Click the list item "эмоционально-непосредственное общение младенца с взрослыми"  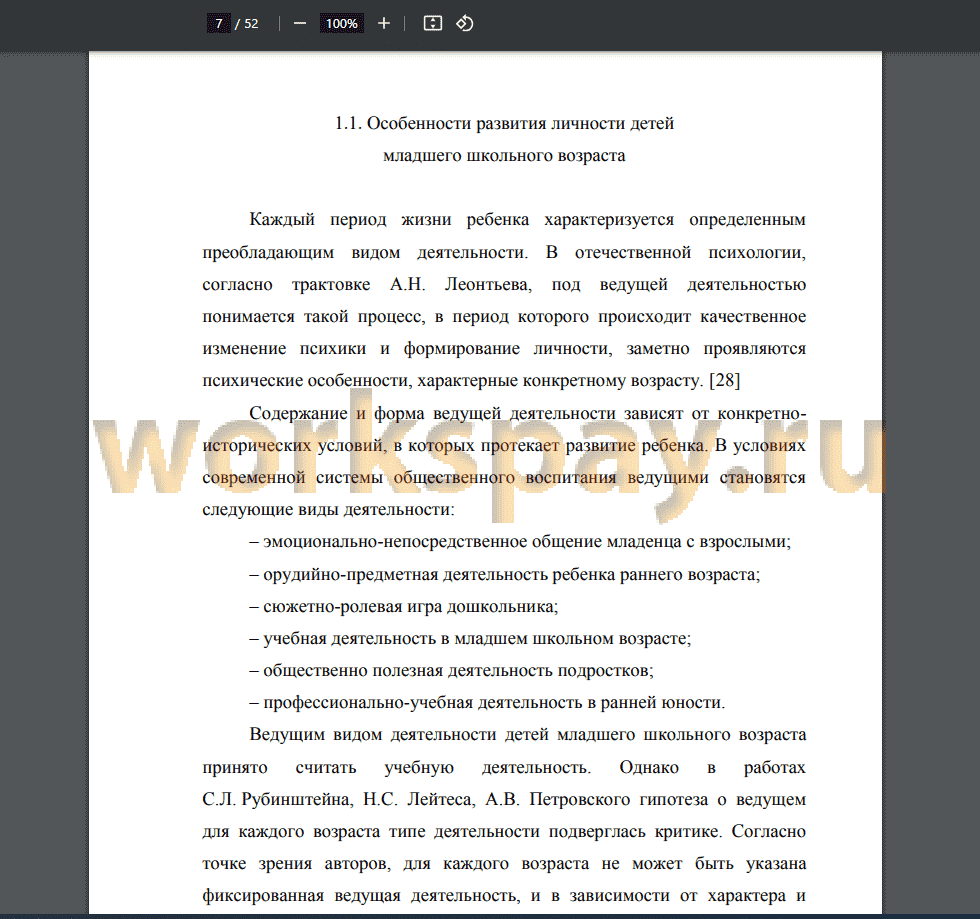(x=526, y=541)
